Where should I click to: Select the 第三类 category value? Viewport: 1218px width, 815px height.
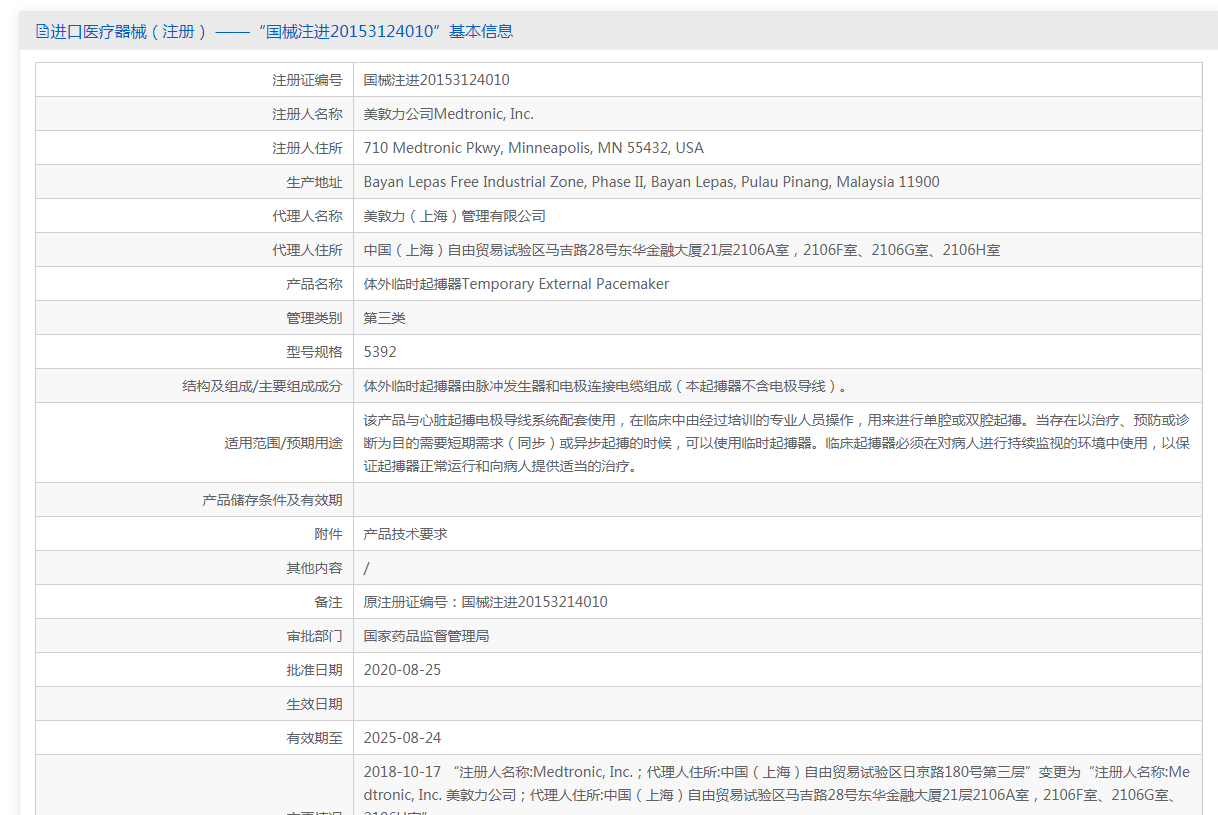click(384, 318)
